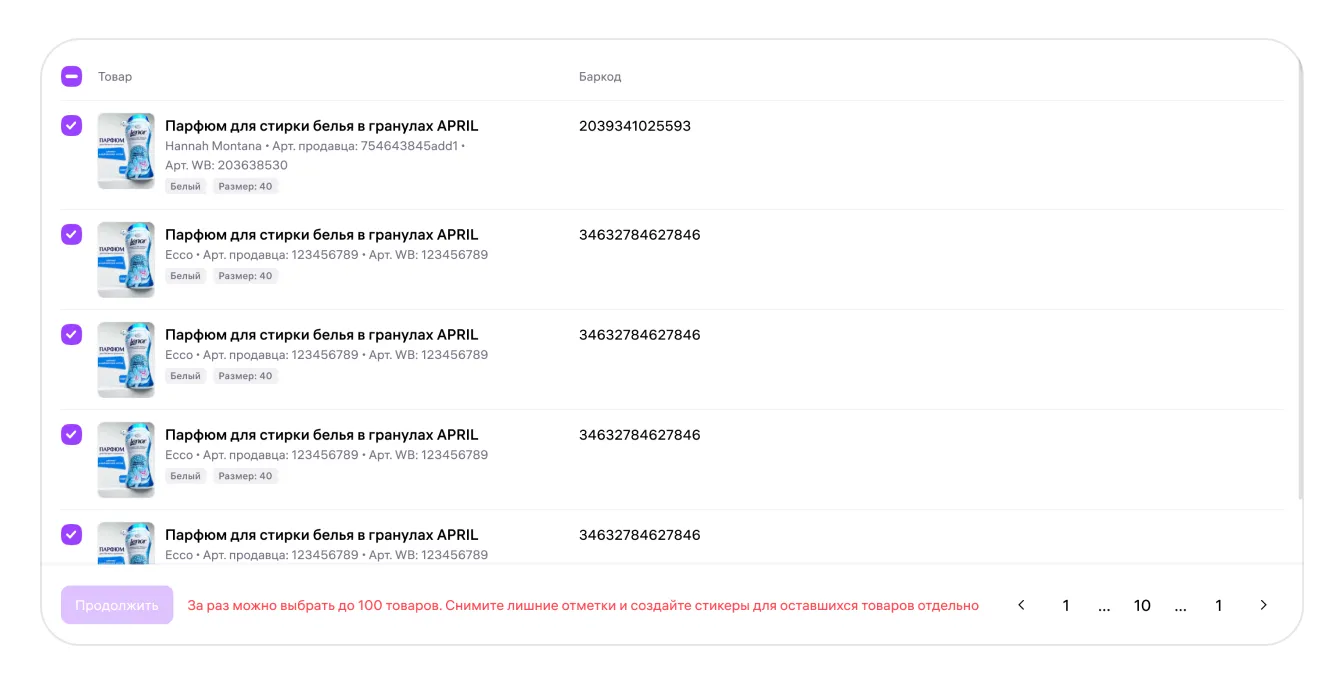Select first page number 1 in pagination

(x=1066, y=605)
